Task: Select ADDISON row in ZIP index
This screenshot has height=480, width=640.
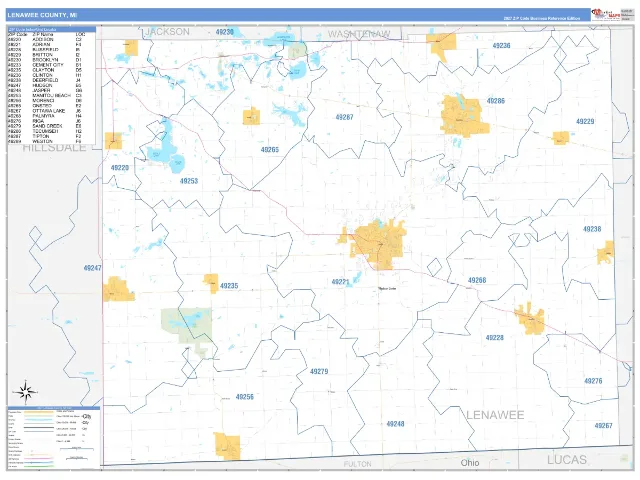Action: point(45,40)
